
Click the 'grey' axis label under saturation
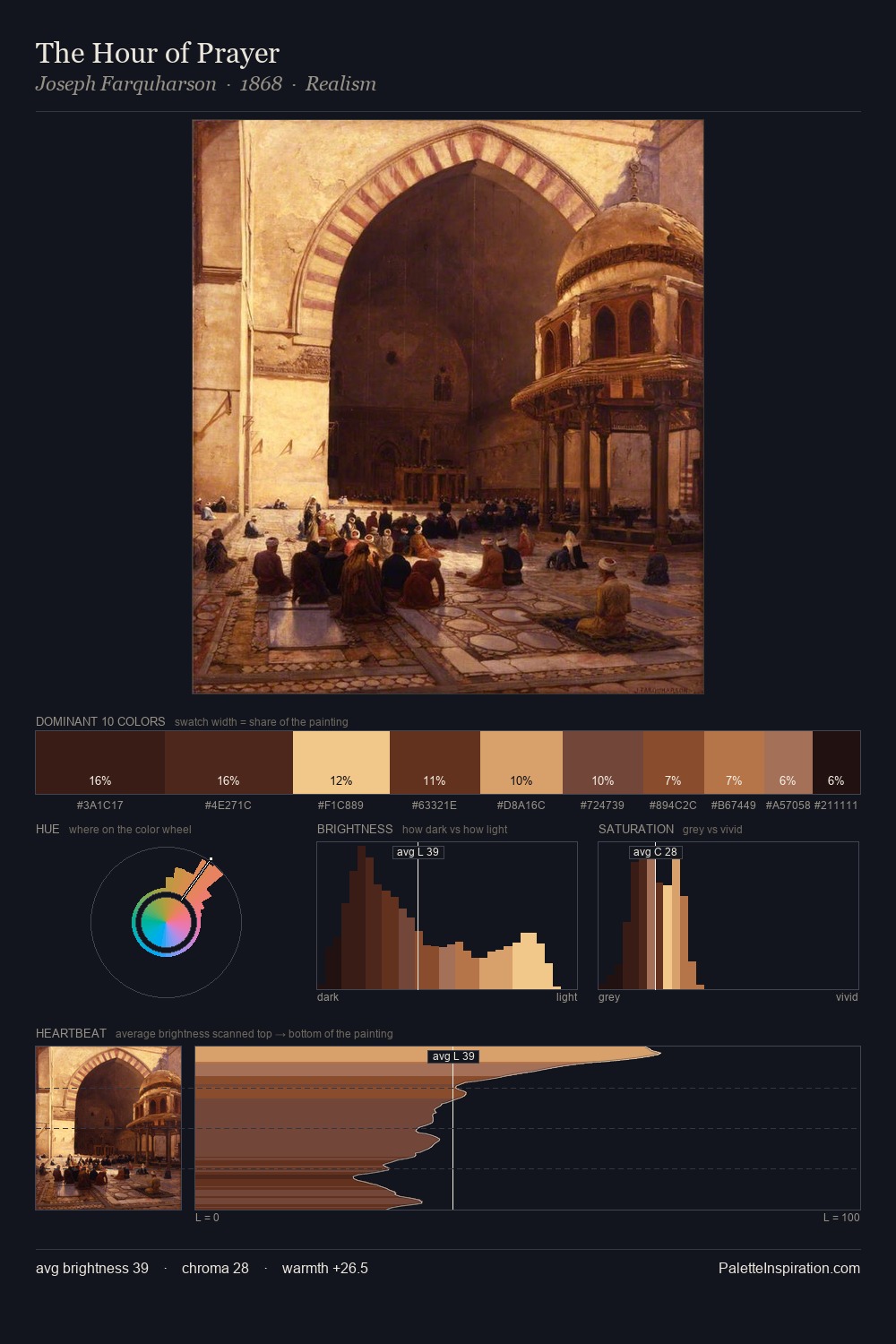(x=609, y=997)
